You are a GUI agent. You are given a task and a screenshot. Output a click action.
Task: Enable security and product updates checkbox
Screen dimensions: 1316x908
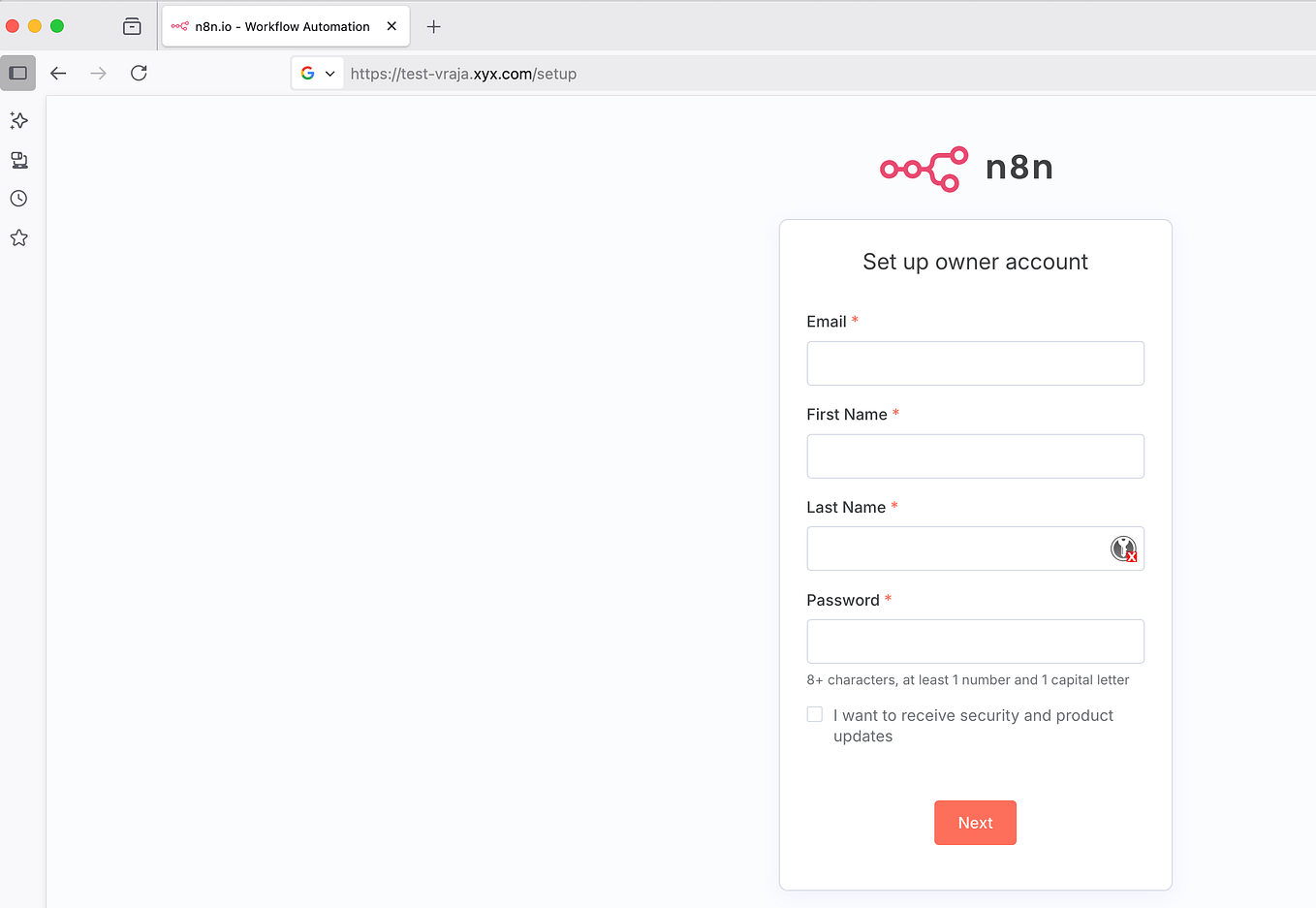pyautogui.click(x=814, y=713)
